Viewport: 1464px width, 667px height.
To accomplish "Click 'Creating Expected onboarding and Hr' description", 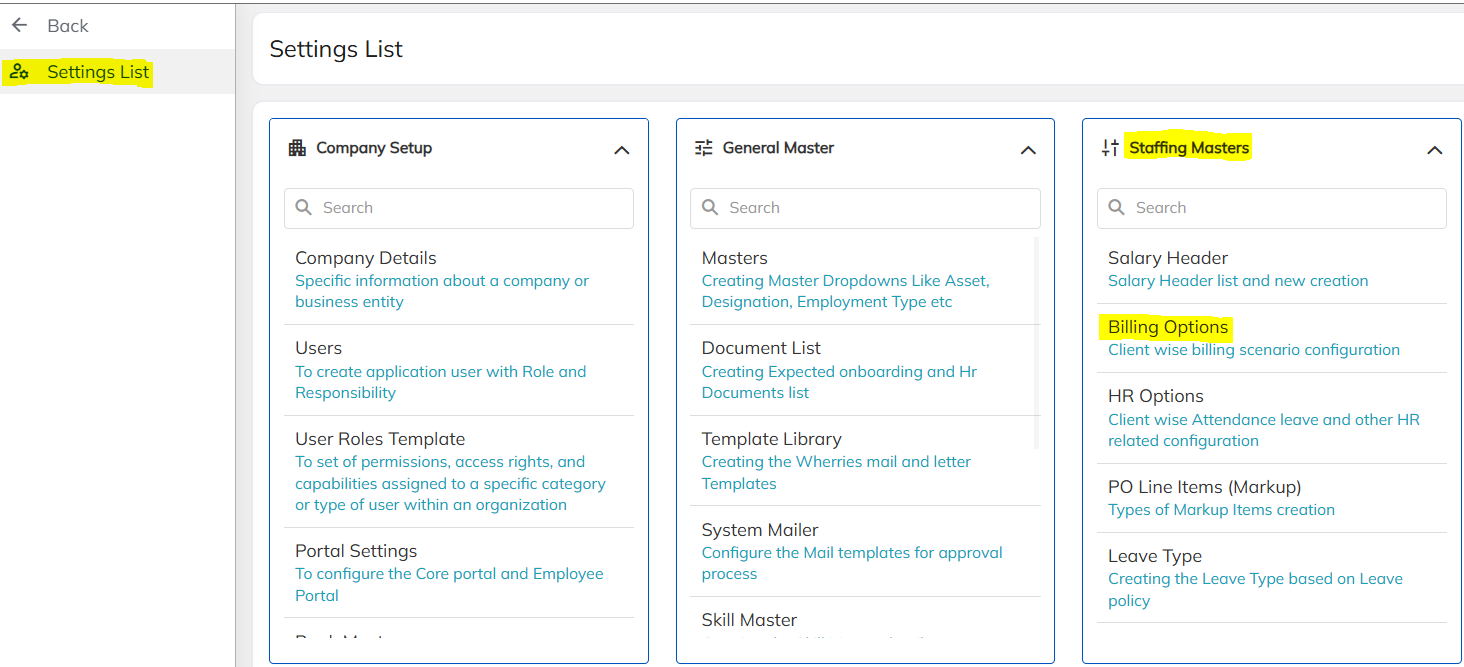I will (x=839, y=382).
